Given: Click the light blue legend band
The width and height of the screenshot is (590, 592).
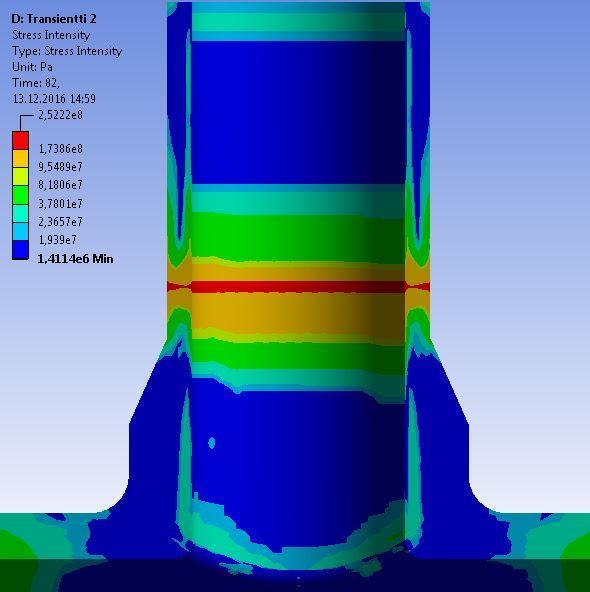Looking at the screenshot, I should (x=20, y=231).
